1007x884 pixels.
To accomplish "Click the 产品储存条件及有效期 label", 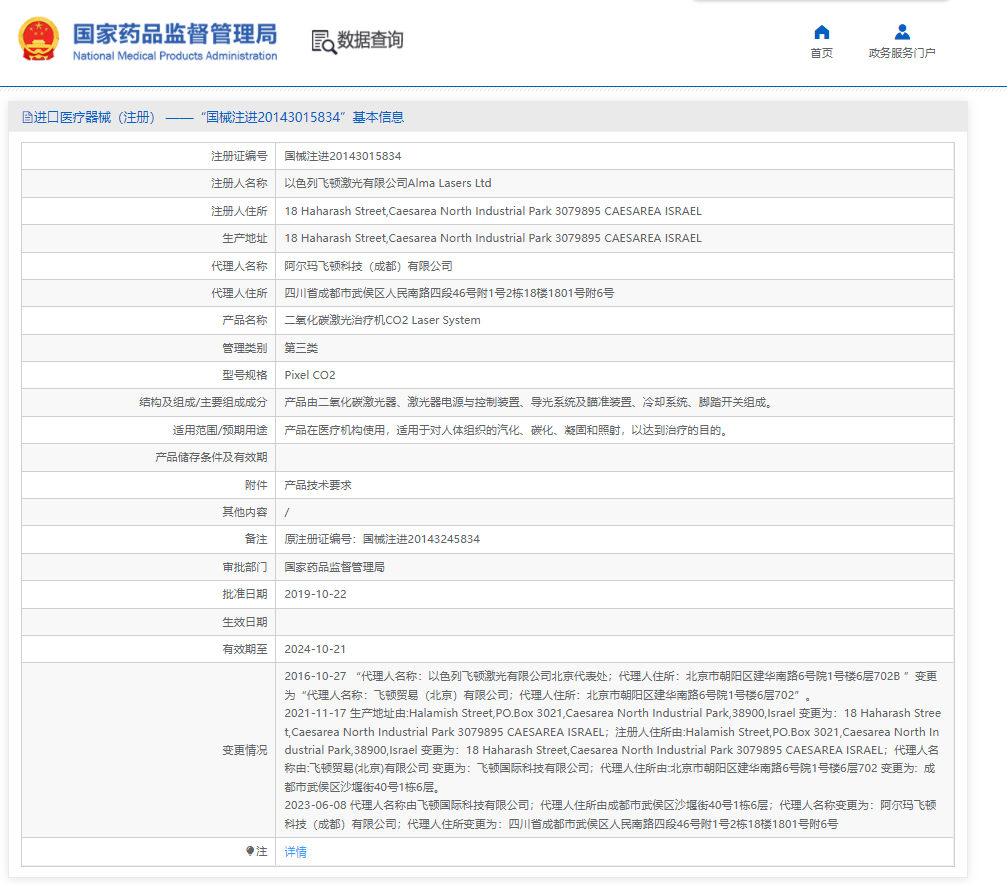I will point(211,457).
